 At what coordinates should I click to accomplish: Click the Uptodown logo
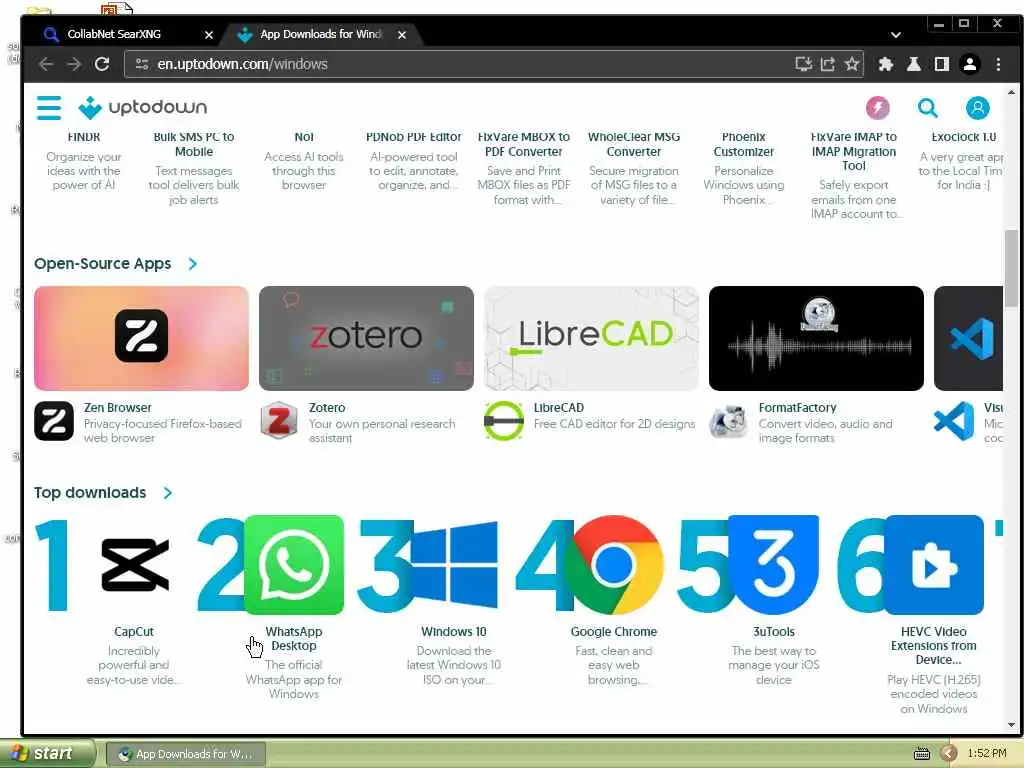tap(142, 108)
